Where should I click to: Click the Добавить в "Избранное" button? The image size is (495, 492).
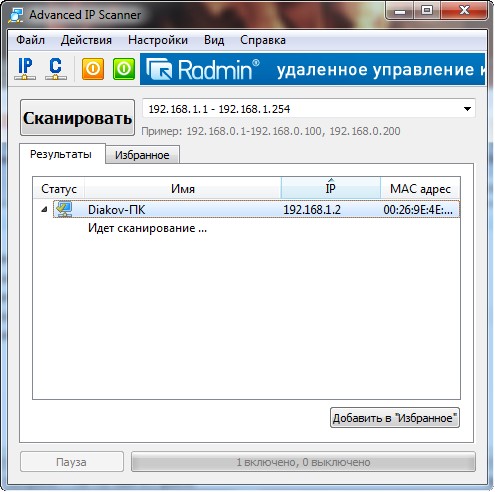tap(395, 418)
